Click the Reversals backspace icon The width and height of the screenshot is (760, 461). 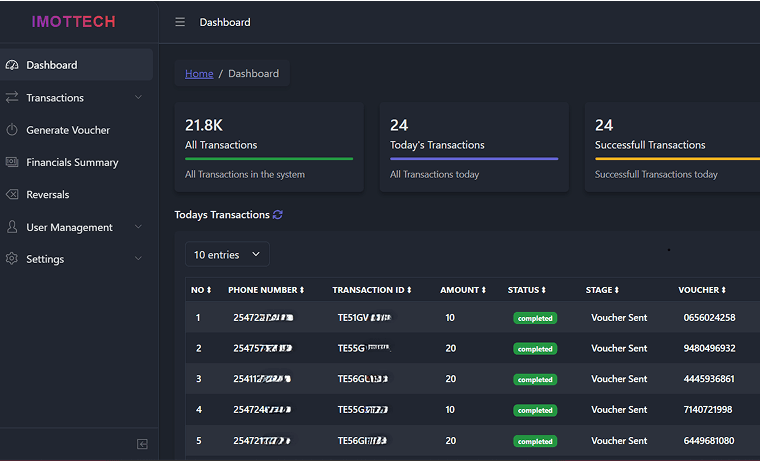tap(12, 194)
